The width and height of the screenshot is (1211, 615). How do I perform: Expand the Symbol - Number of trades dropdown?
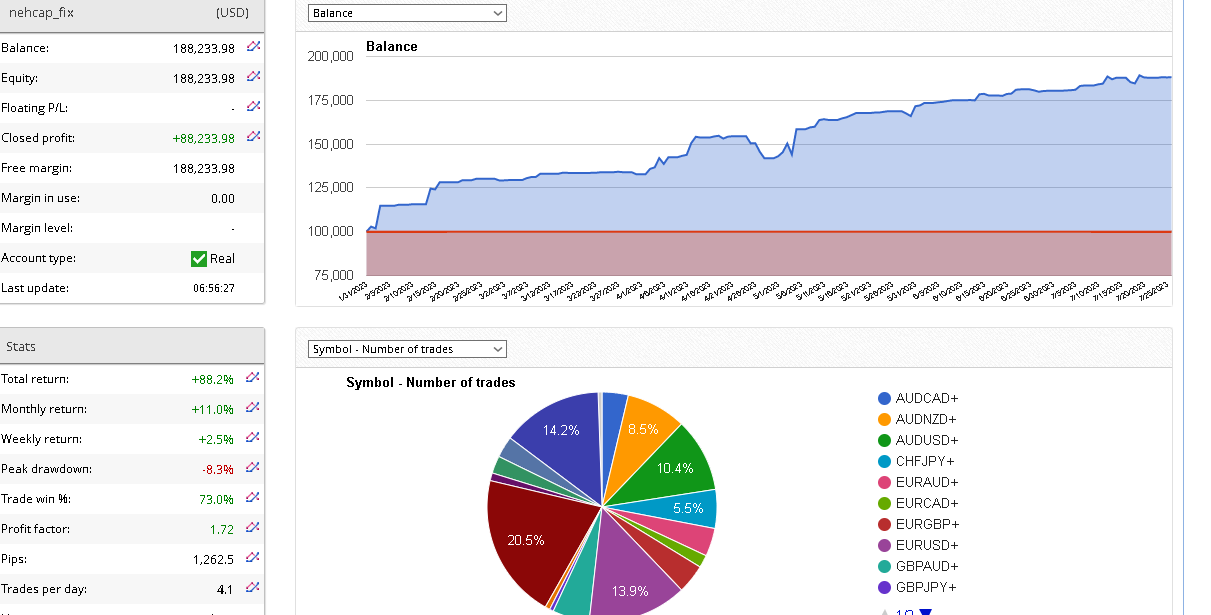click(x=407, y=349)
